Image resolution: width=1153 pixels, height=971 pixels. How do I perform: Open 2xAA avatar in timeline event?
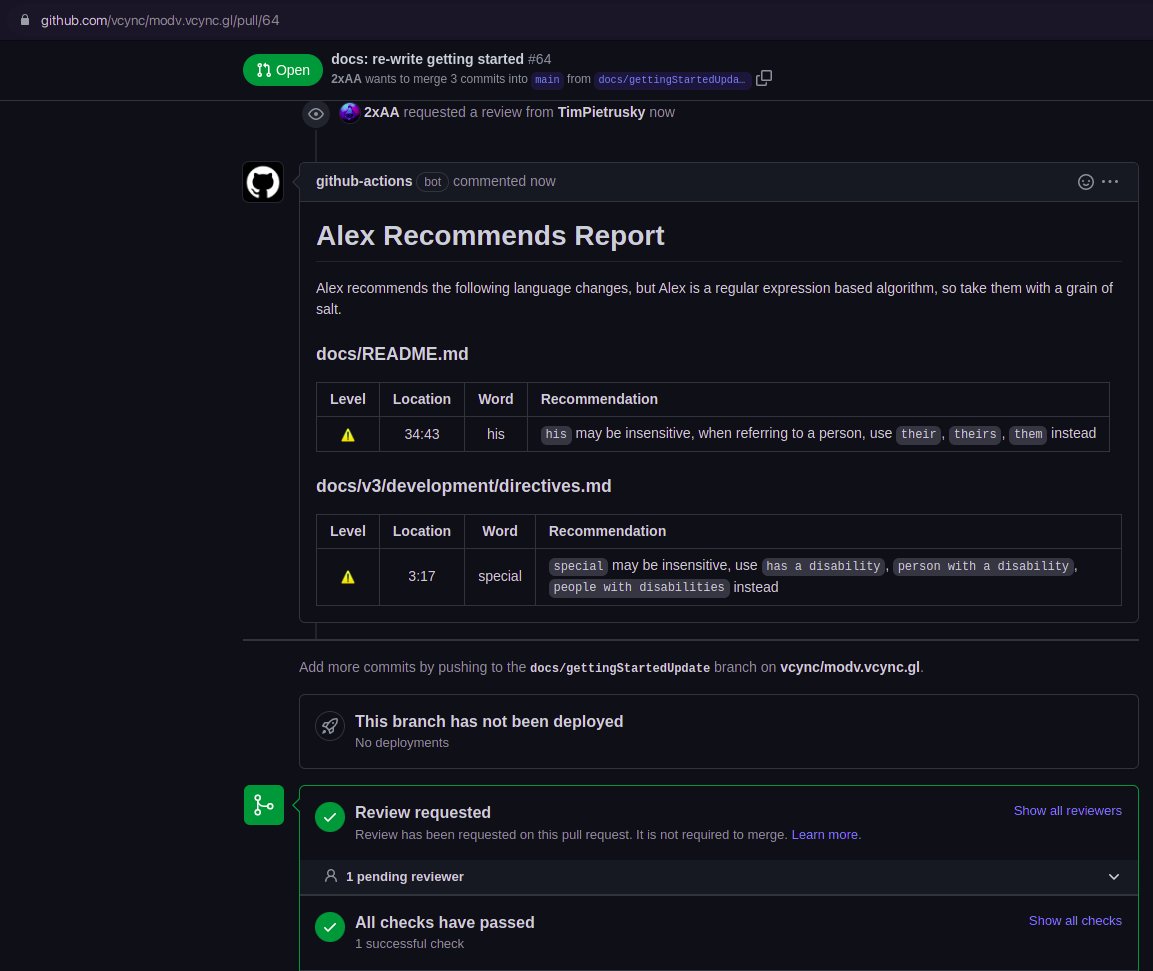coord(349,112)
